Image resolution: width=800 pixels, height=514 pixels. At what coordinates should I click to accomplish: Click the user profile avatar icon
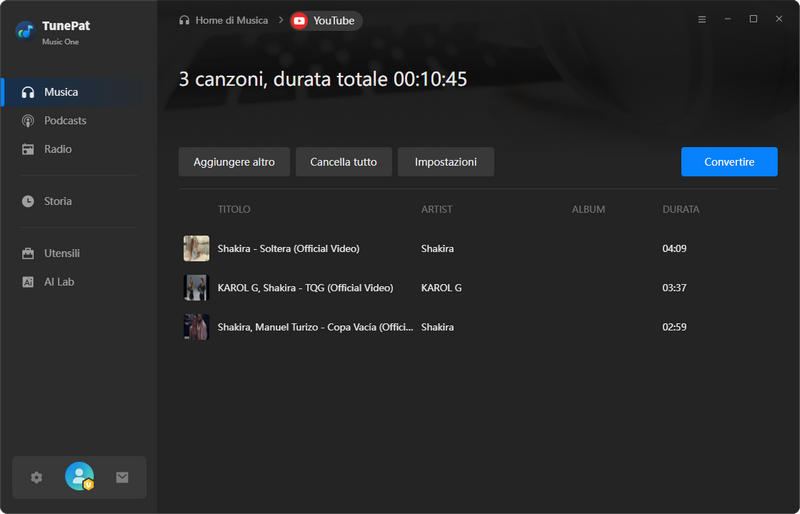[80, 476]
